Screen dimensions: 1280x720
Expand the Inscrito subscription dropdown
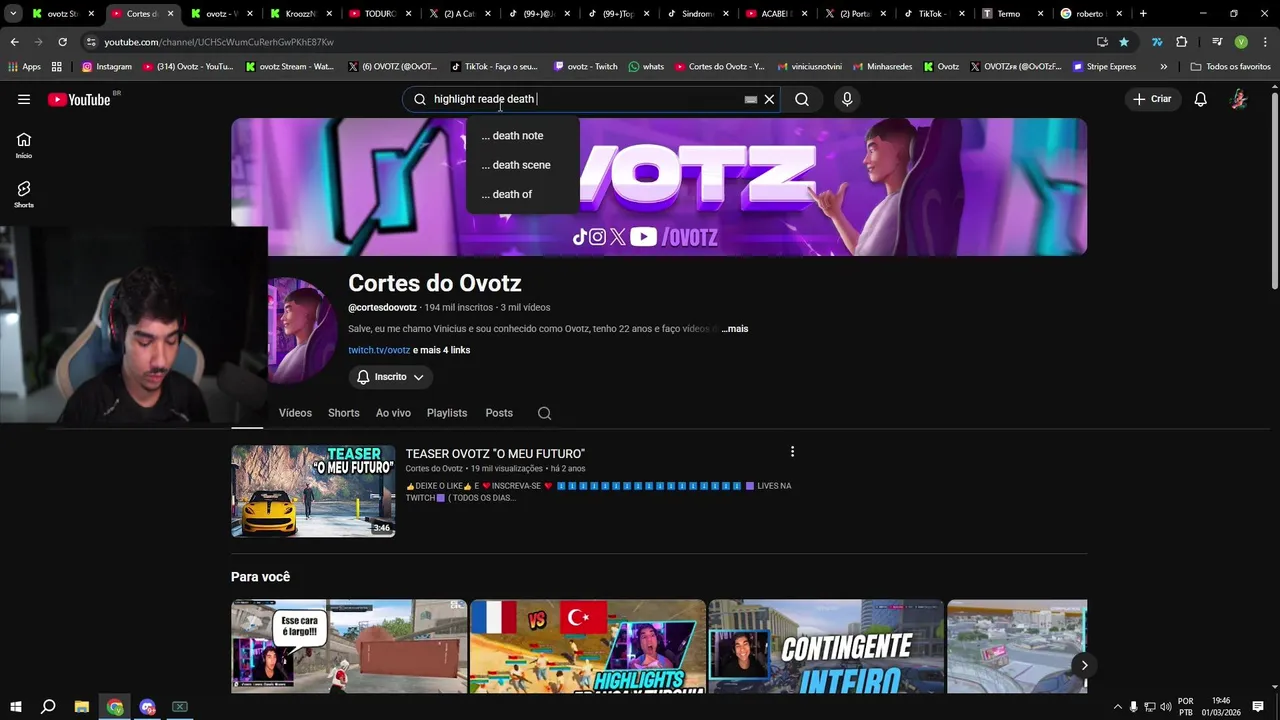(x=391, y=377)
